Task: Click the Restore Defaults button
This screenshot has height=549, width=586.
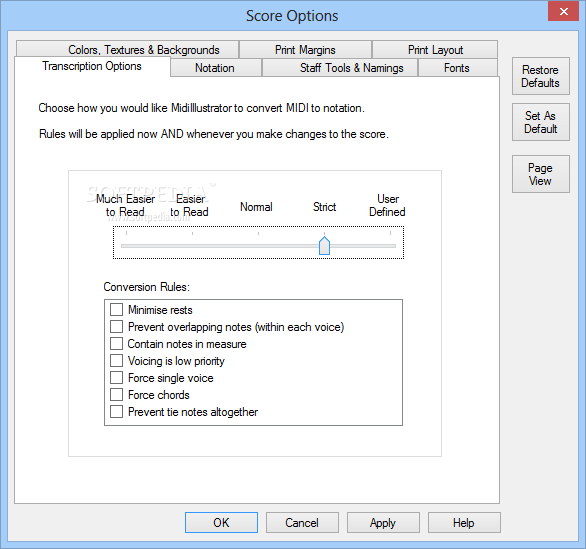Action: pyautogui.click(x=540, y=76)
